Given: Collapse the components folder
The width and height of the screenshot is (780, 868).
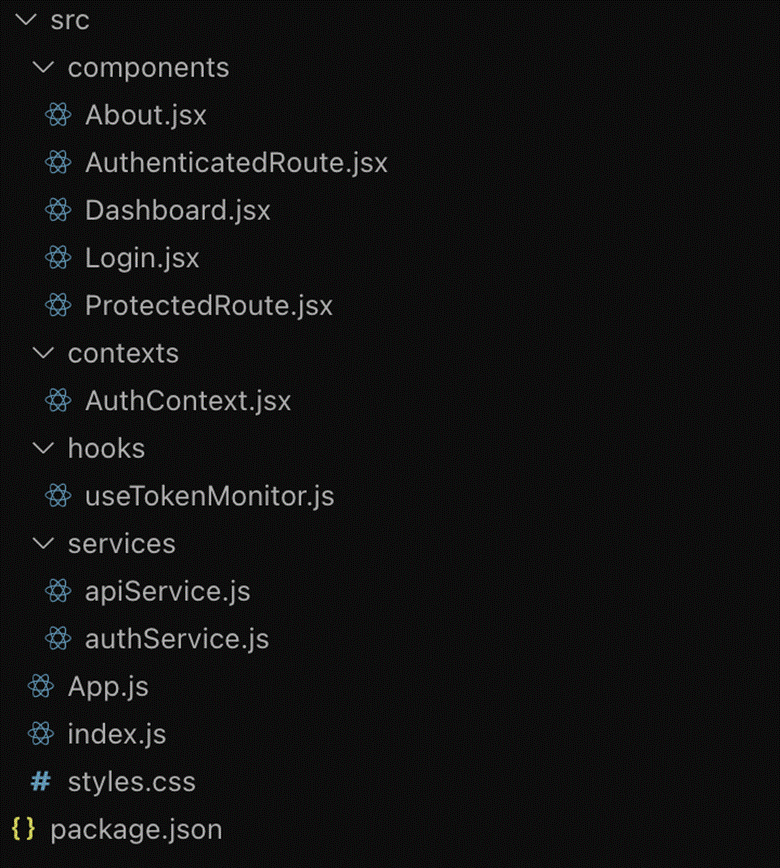Looking at the screenshot, I should [42, 67].
